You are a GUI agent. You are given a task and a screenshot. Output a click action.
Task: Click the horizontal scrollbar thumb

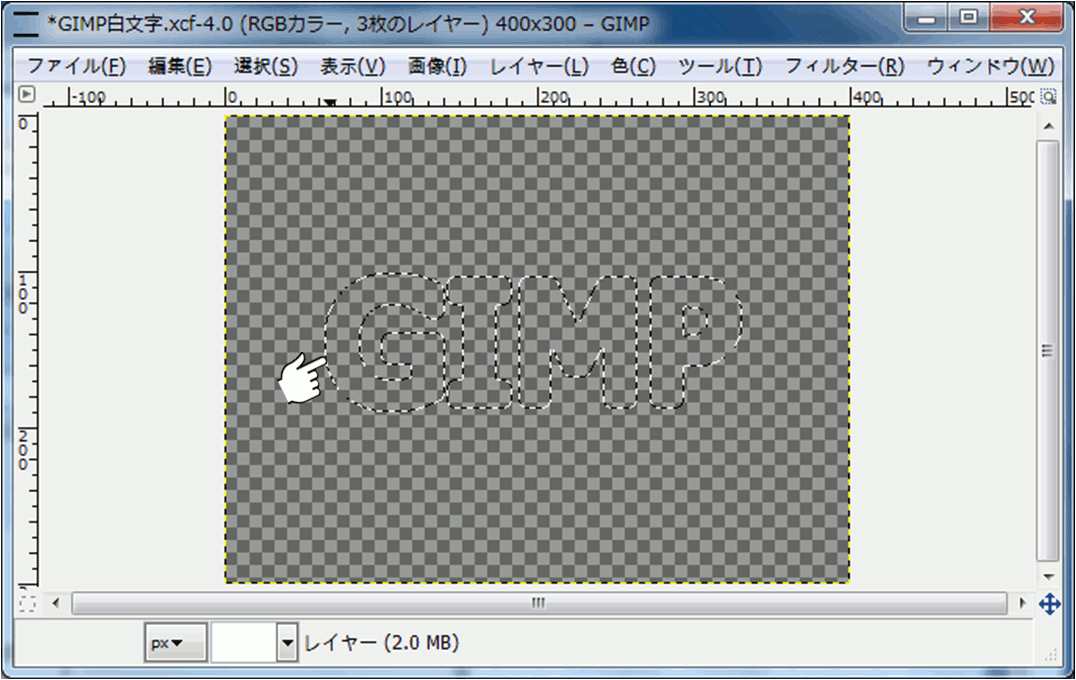click(538, 603)
